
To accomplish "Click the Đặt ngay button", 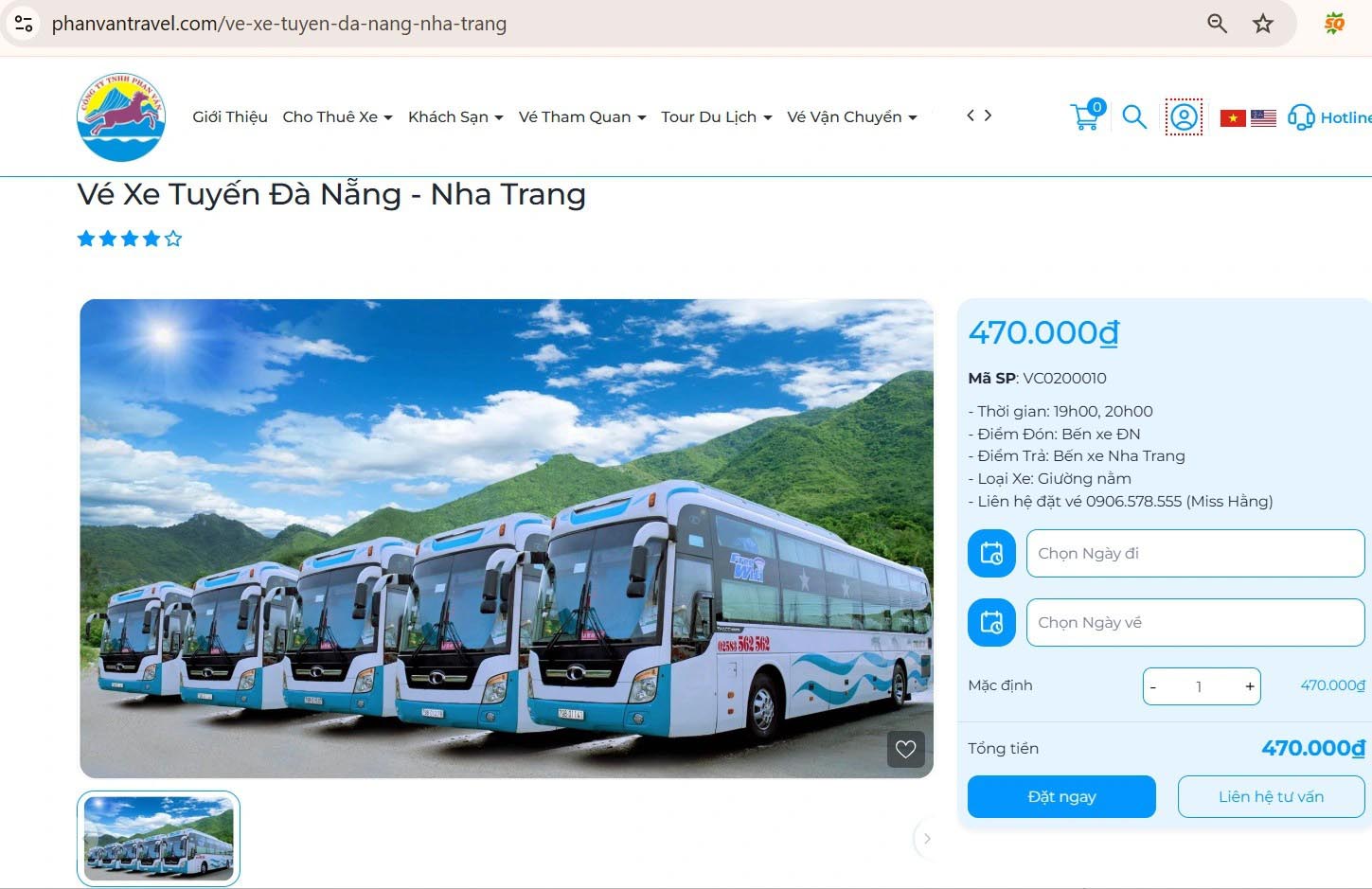I will click(x=1061, y=796).
